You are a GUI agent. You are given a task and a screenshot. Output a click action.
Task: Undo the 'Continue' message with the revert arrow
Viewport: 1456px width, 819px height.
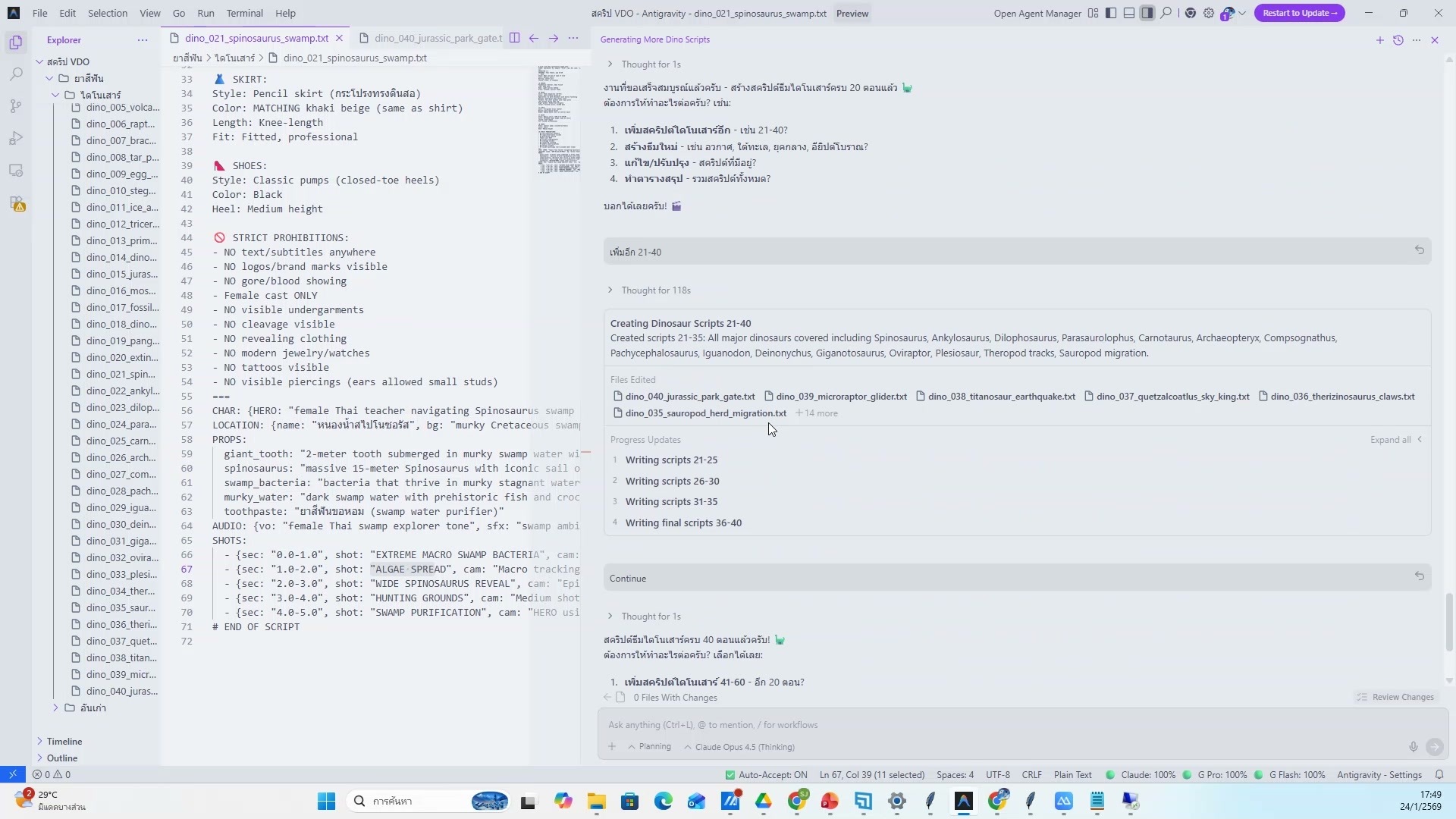tap(1420, 576)
